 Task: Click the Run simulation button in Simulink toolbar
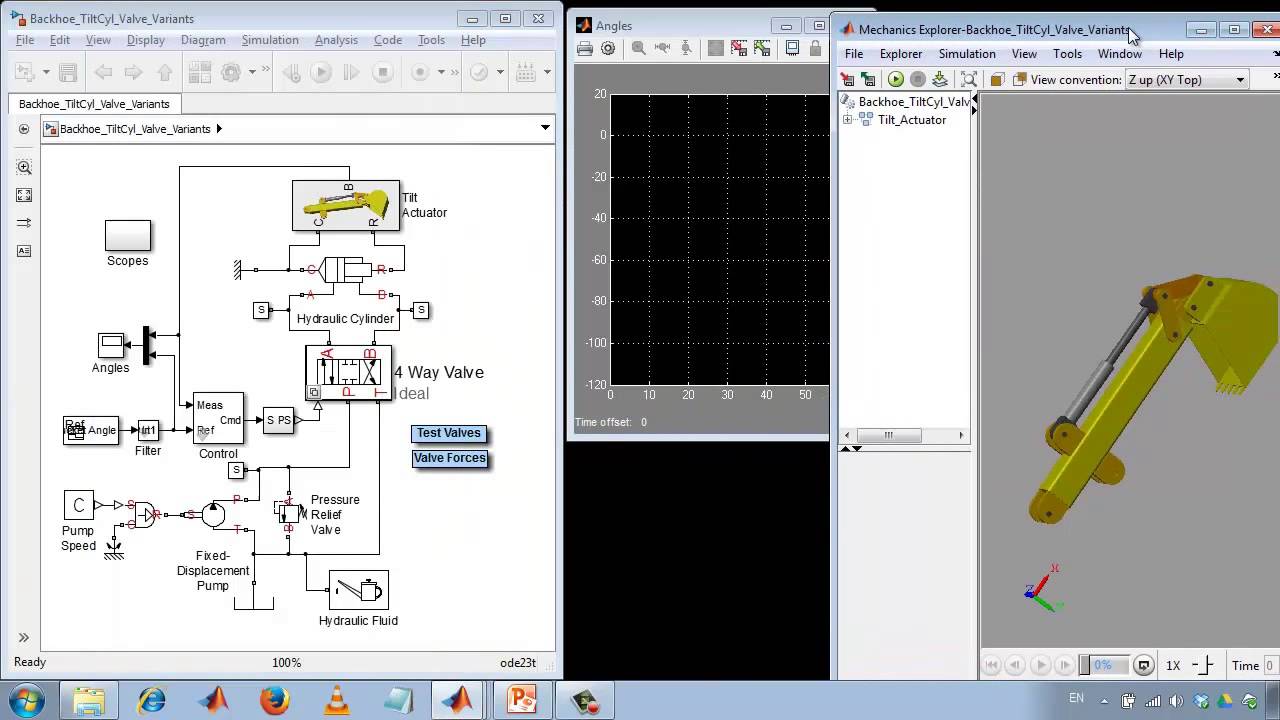pyautogui.click(x=321, y=72)
